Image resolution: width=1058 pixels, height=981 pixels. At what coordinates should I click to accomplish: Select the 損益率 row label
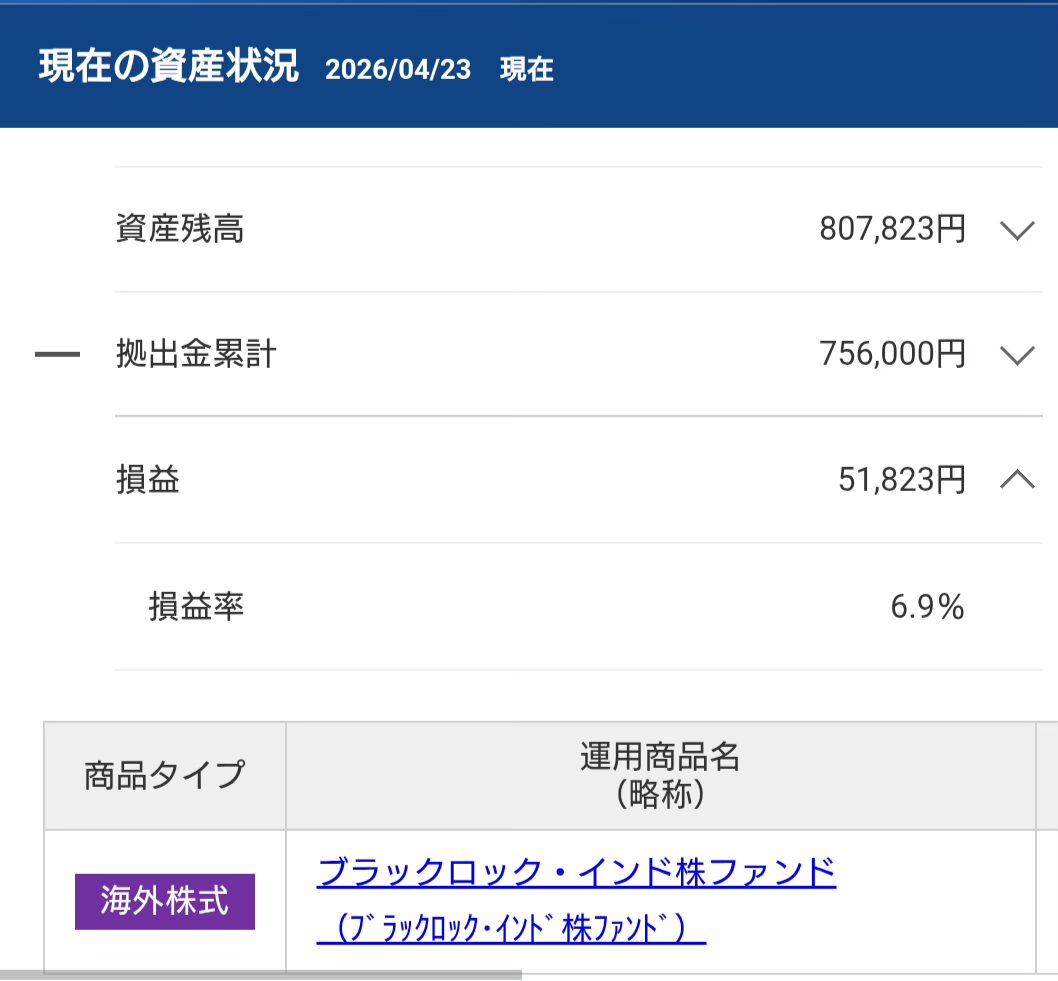click(197, 606)
